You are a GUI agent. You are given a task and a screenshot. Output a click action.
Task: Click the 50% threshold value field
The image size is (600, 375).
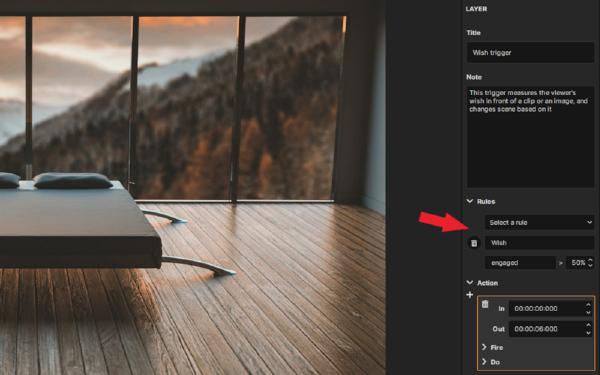pos(577,263)
